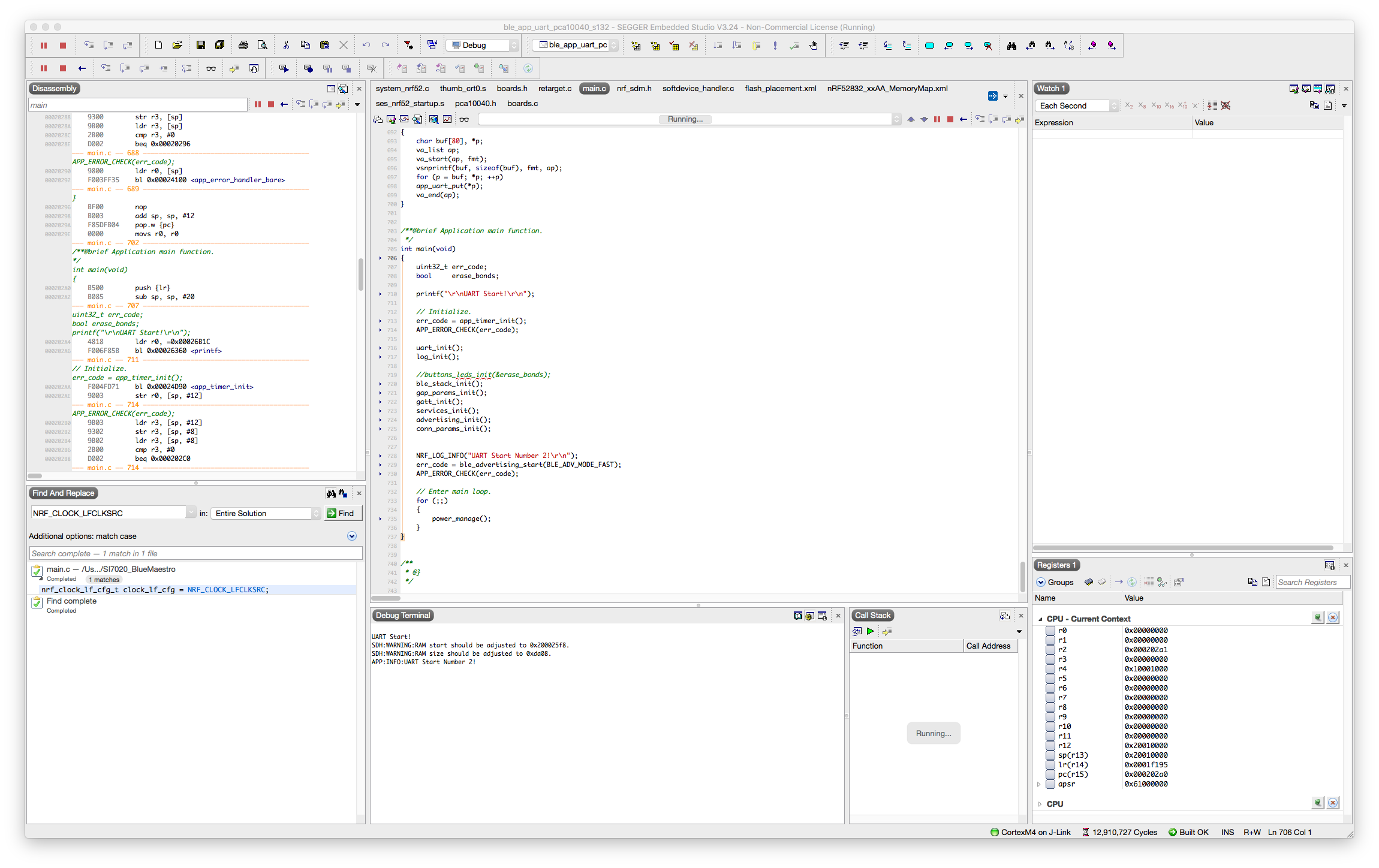Click the hand Stop Build icon
This screenshot has width=1379, height=868.
pyautogui.click(x=814, y=46)
